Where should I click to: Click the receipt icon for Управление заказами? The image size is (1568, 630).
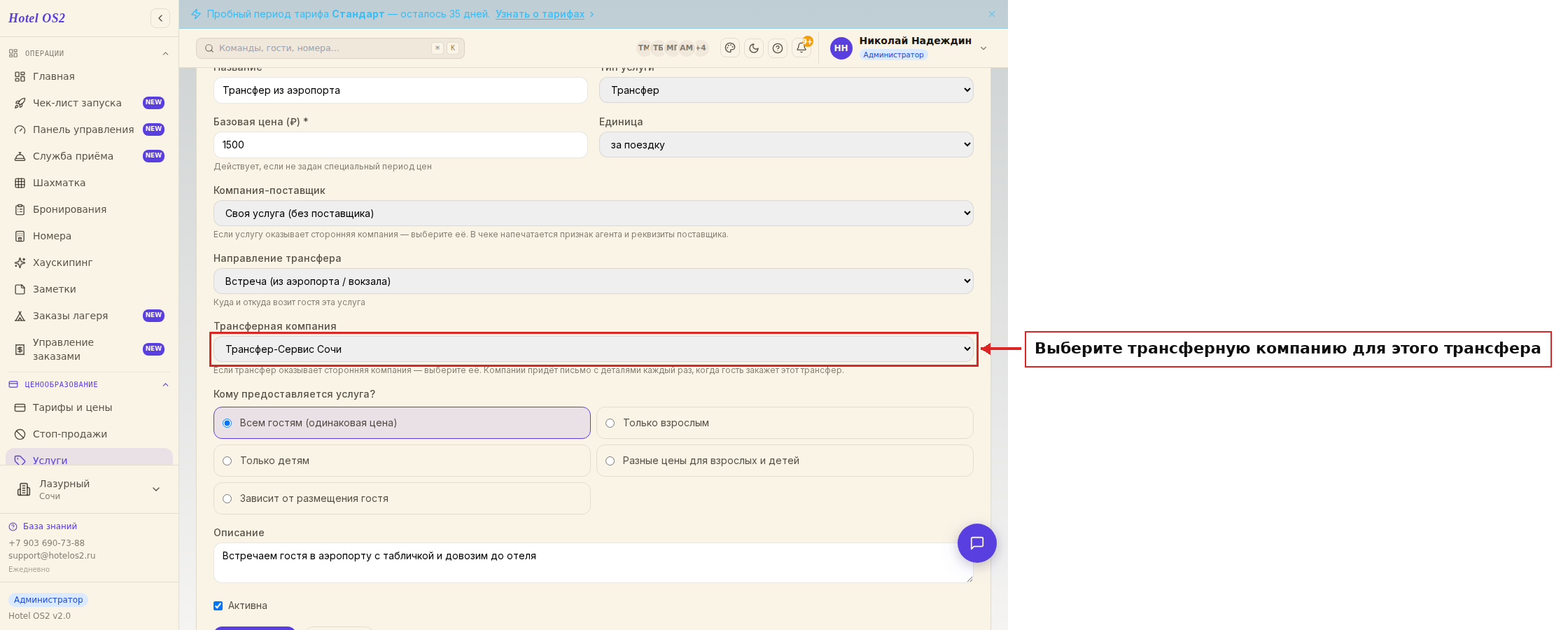pyautogui.click(x=20, y=349)
